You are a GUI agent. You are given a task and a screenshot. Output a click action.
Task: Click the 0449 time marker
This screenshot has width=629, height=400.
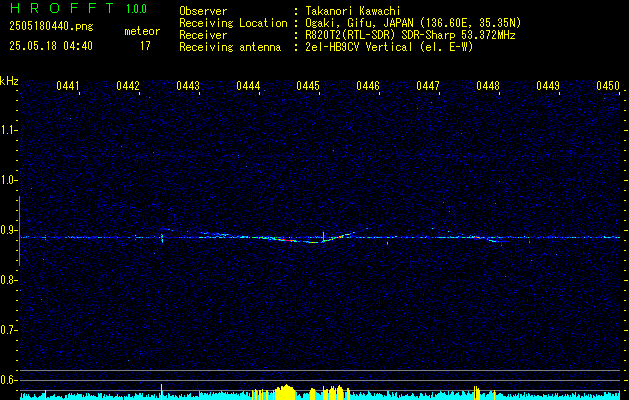tap(548, 86)
